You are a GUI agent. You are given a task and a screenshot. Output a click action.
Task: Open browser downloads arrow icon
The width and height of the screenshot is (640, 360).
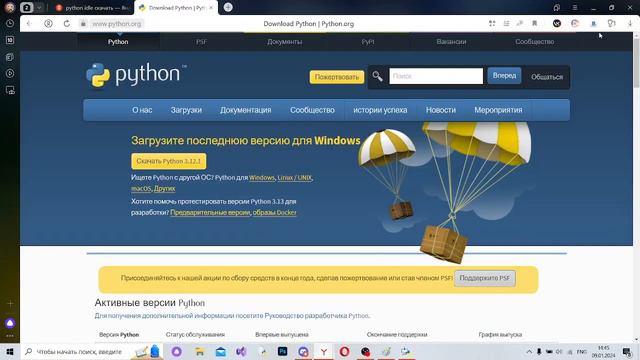click(x=630, y=24)
